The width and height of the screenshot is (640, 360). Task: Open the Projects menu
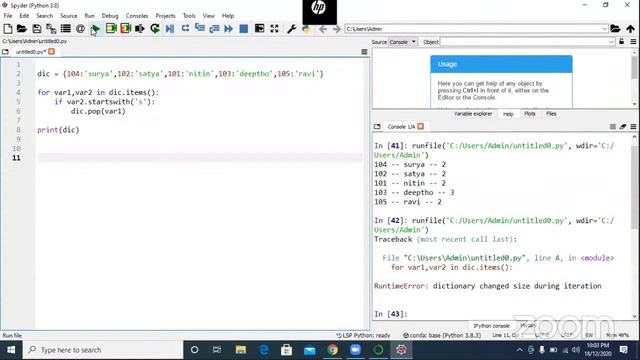click(165, 16)
